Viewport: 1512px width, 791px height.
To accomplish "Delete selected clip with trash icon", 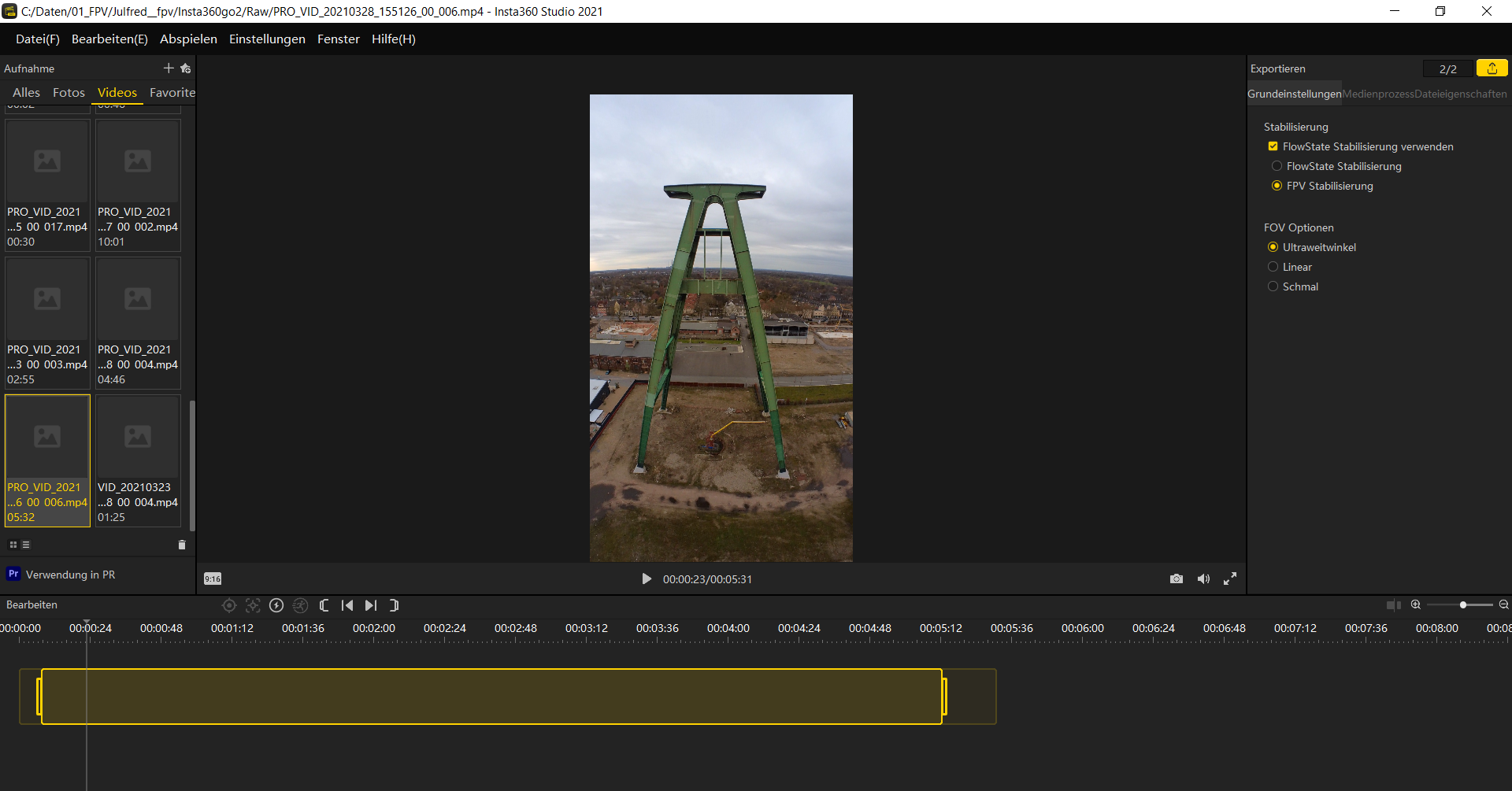I will pyautogui.click(x=182, y=545).
